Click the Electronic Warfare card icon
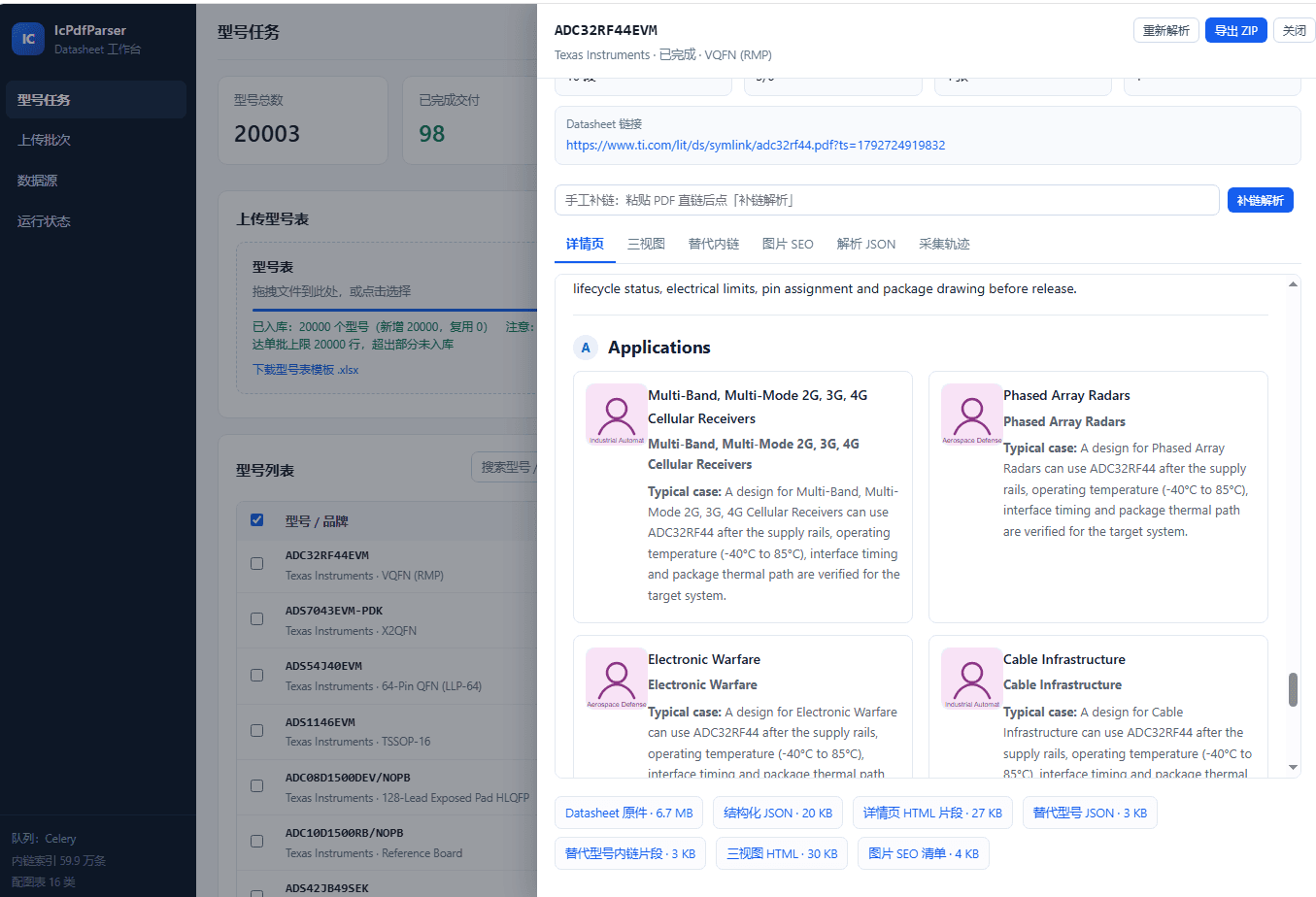The image size is (1316, 897). pos(616,679)
